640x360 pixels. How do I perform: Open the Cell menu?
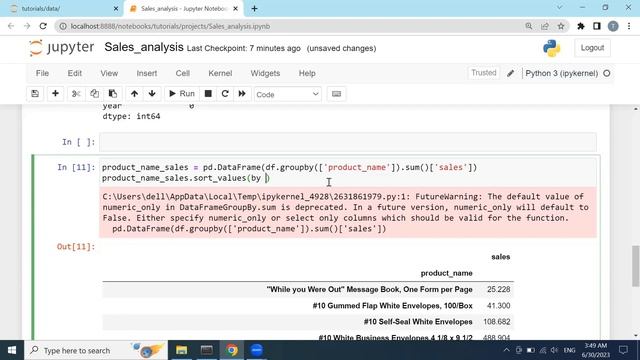click(x=182, y=73)
